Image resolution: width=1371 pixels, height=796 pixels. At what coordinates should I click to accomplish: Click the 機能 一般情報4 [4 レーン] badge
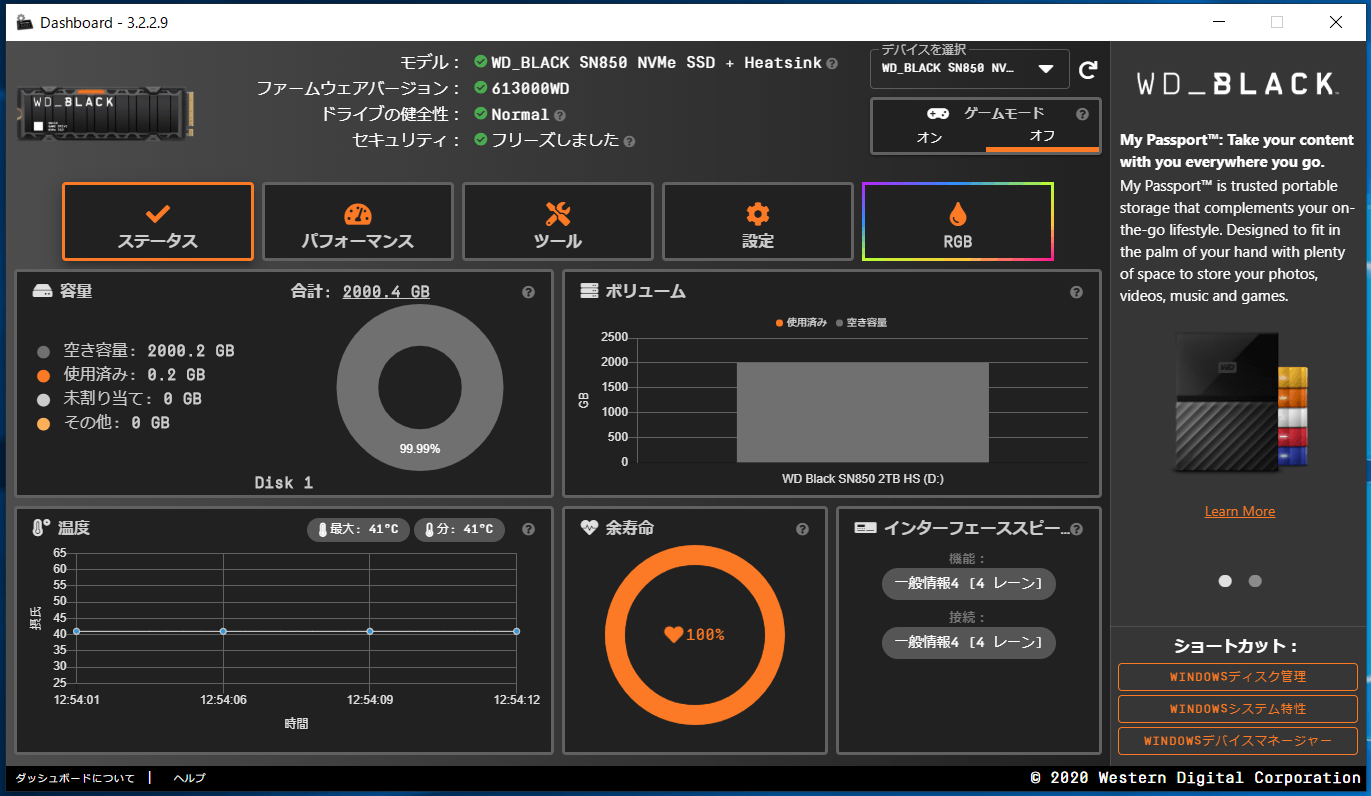pyautogui.click(x=969, y=584)
